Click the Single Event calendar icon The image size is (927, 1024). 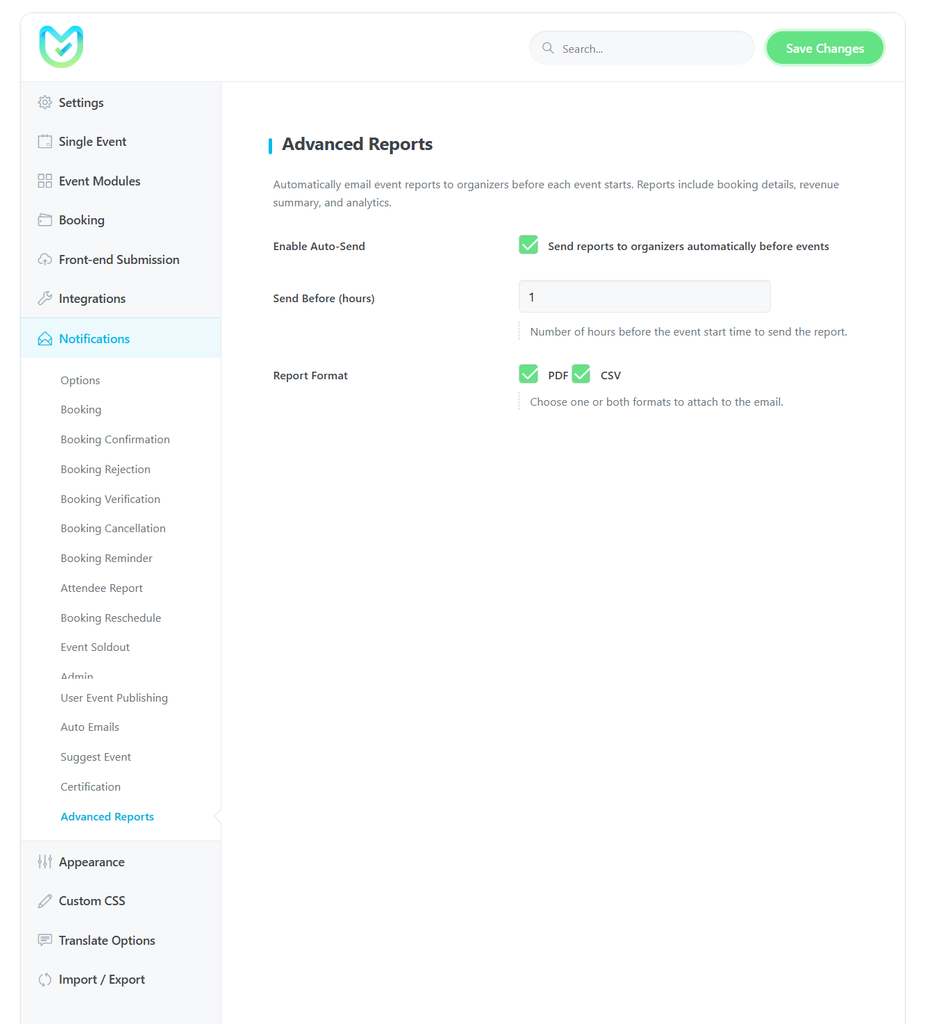[44, 142]
